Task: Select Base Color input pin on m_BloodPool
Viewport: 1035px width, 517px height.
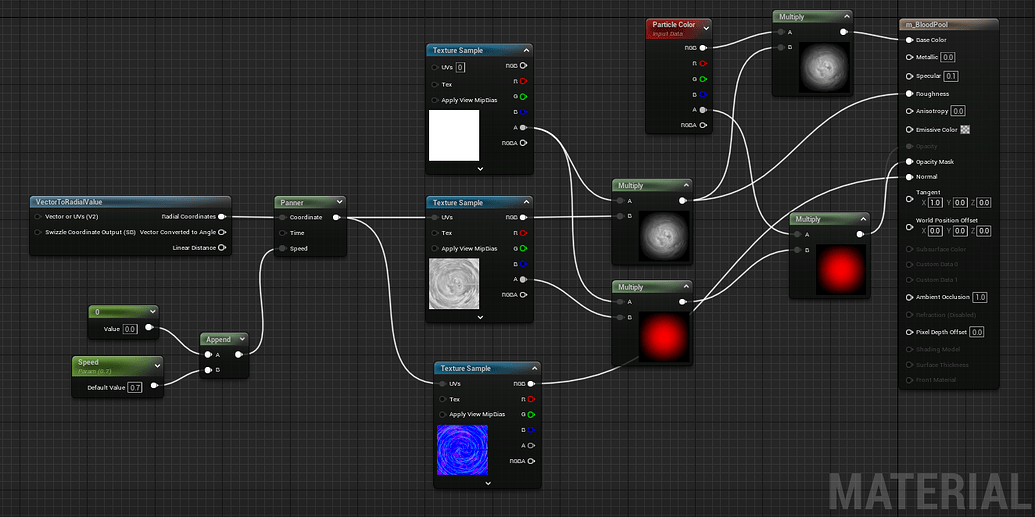Action: pos(910,40)
